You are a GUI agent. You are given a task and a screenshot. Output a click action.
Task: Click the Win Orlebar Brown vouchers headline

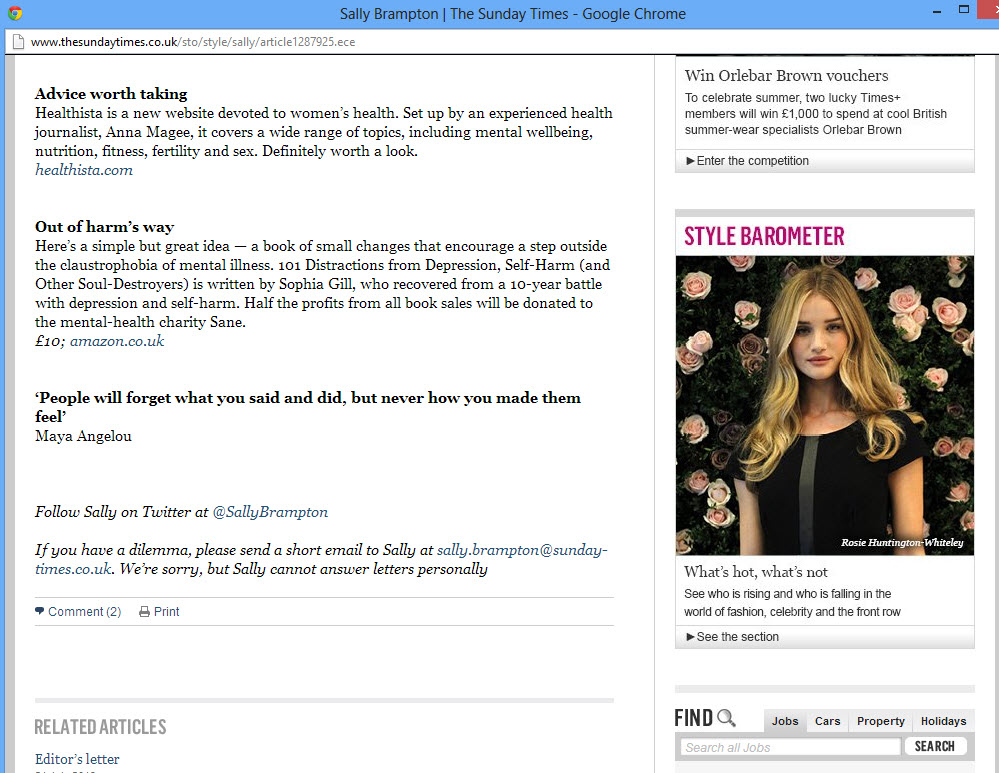[786, 75]
